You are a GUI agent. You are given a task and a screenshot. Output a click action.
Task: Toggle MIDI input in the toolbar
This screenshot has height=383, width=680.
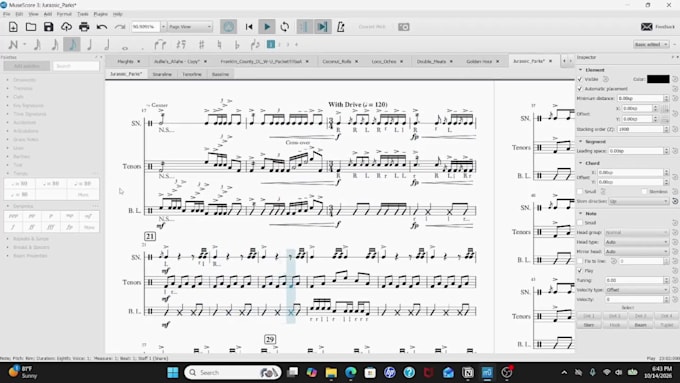[x=229, y=27]
